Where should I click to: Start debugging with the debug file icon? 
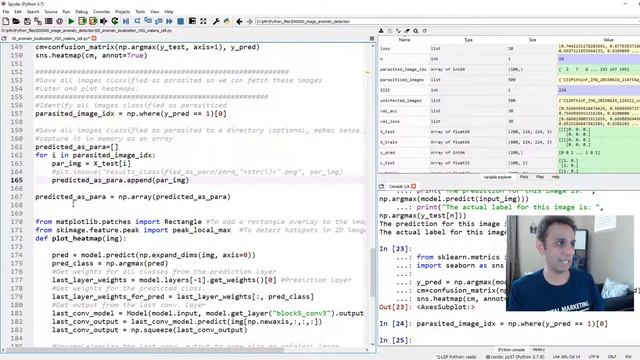[x=126, y=21]
